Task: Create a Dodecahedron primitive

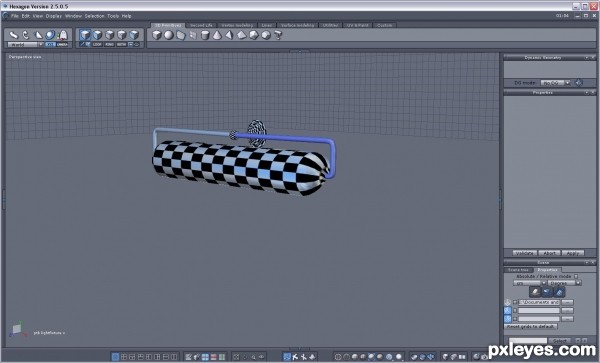Action: click(254, 35)
